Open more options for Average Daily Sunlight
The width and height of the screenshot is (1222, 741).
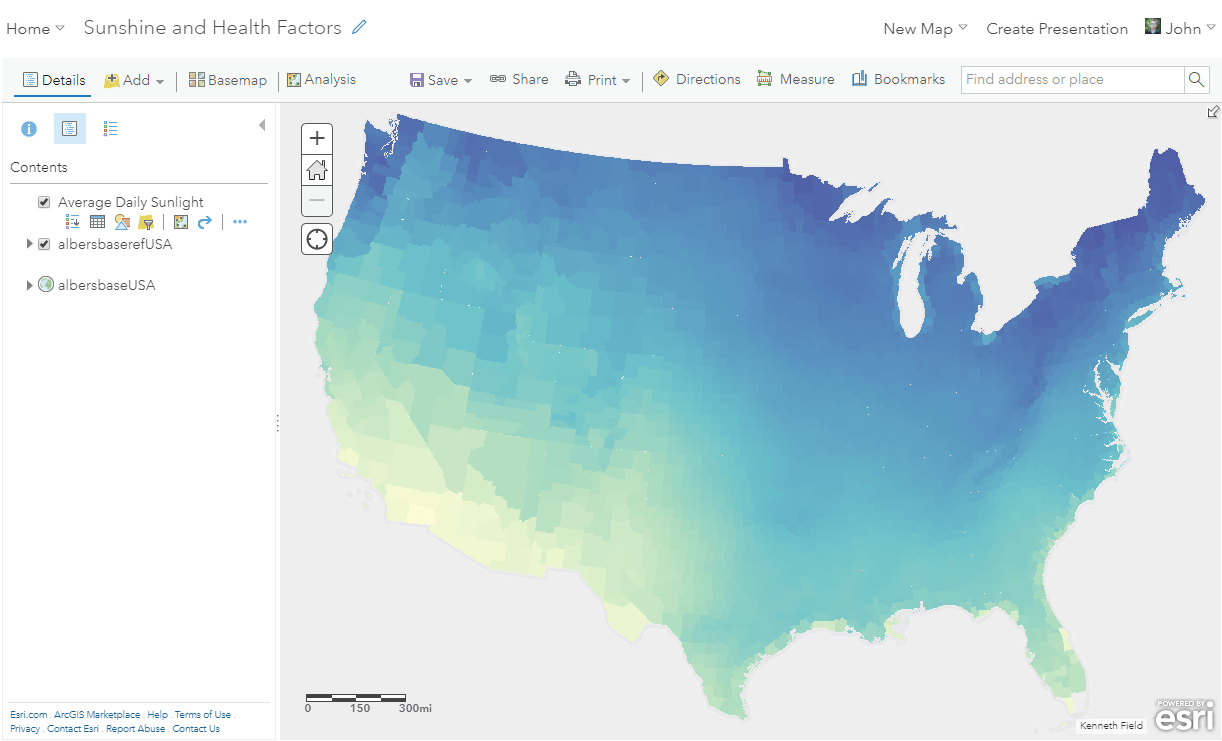(240, 222)
